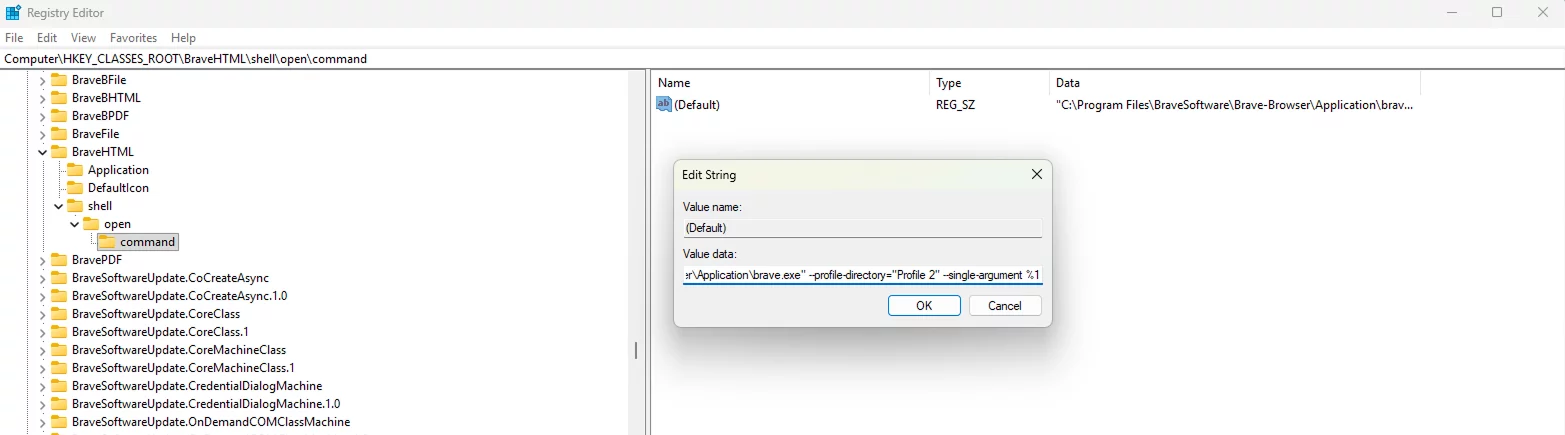Expand the BraveBHTML tree node
1565x435 pixels.
point(42,98)
